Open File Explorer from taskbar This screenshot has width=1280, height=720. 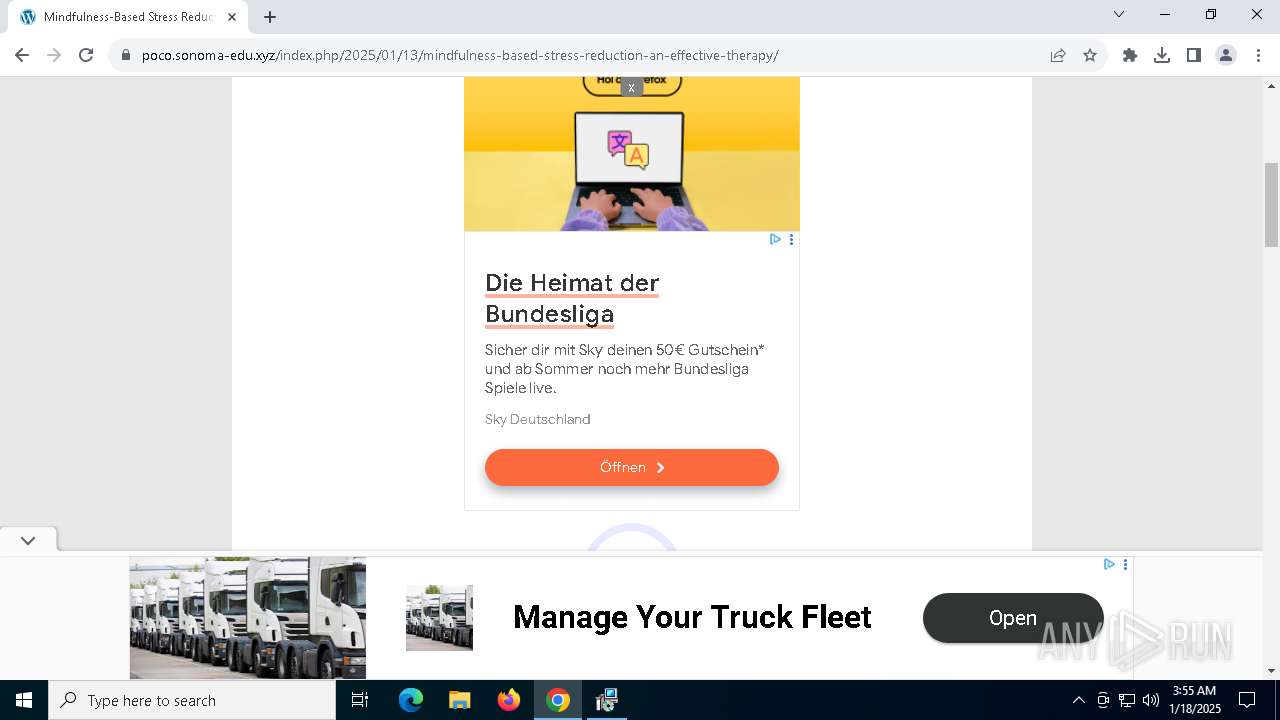pyautogui.click(x=459, y=700)
